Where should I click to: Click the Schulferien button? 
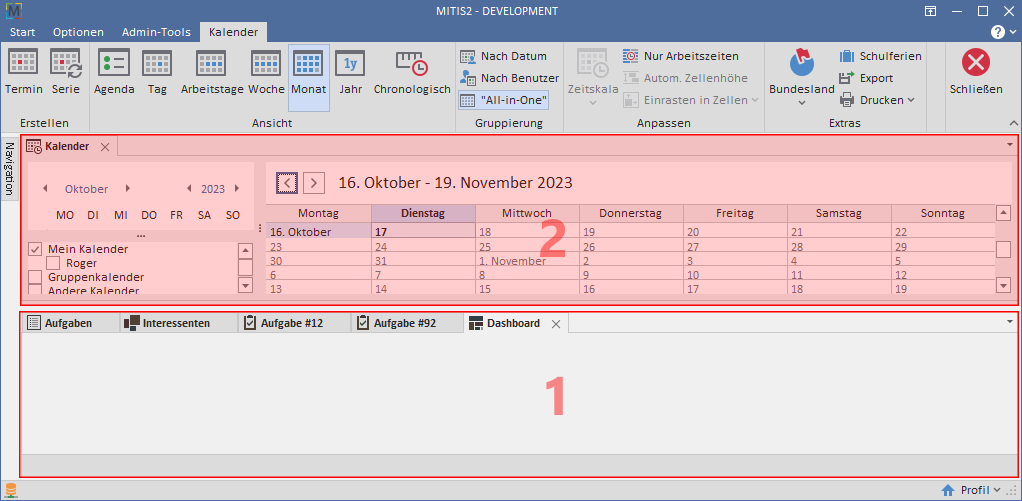coord(880,56)
